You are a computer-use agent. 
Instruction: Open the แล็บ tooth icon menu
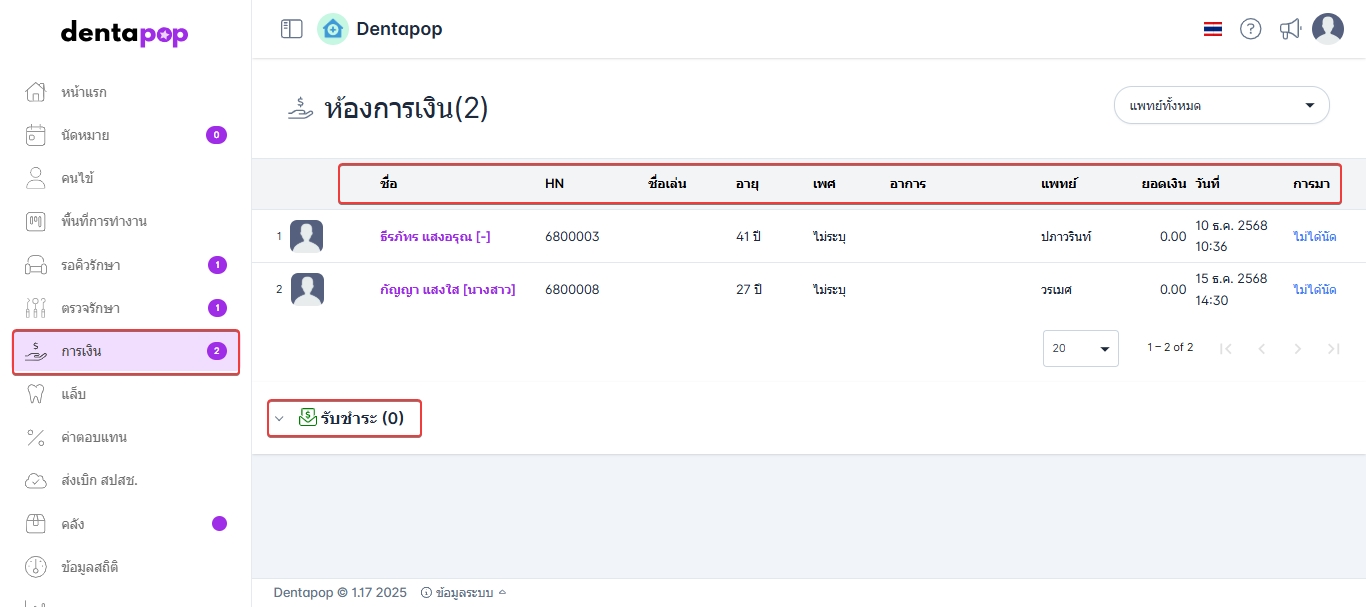click(x=73, y=394)
